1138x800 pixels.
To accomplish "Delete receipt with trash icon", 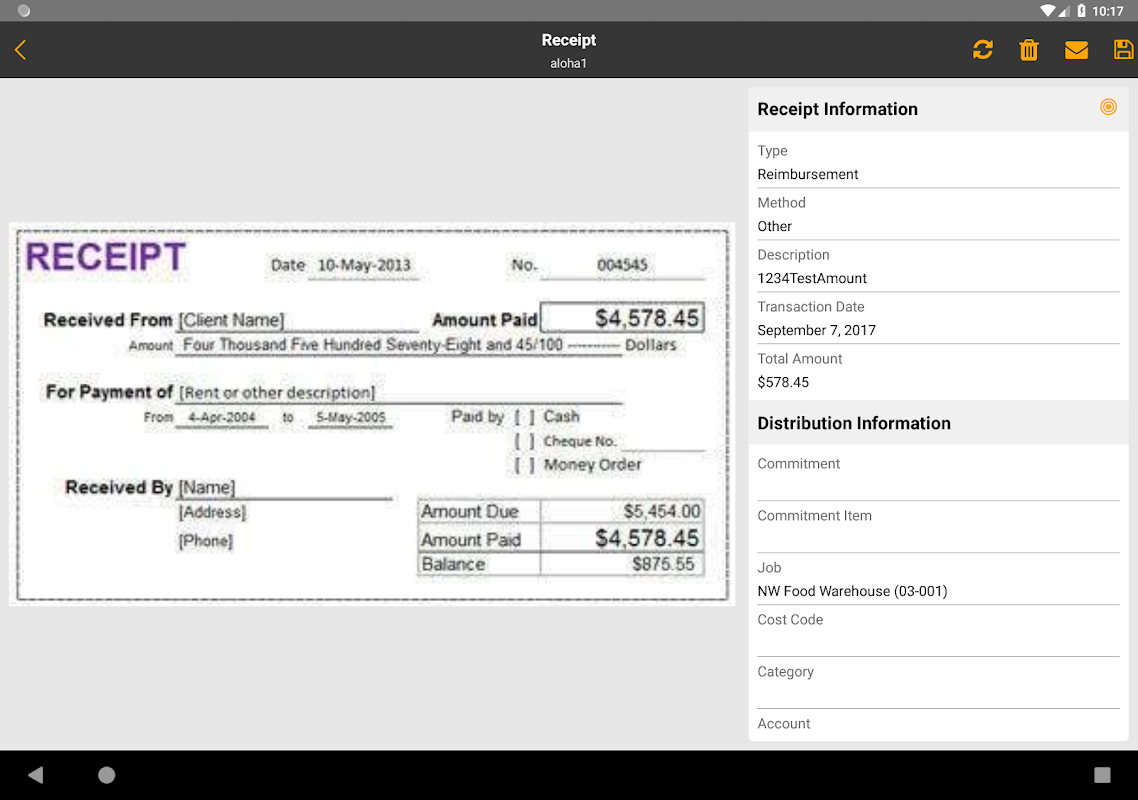I will (1028, 50).
